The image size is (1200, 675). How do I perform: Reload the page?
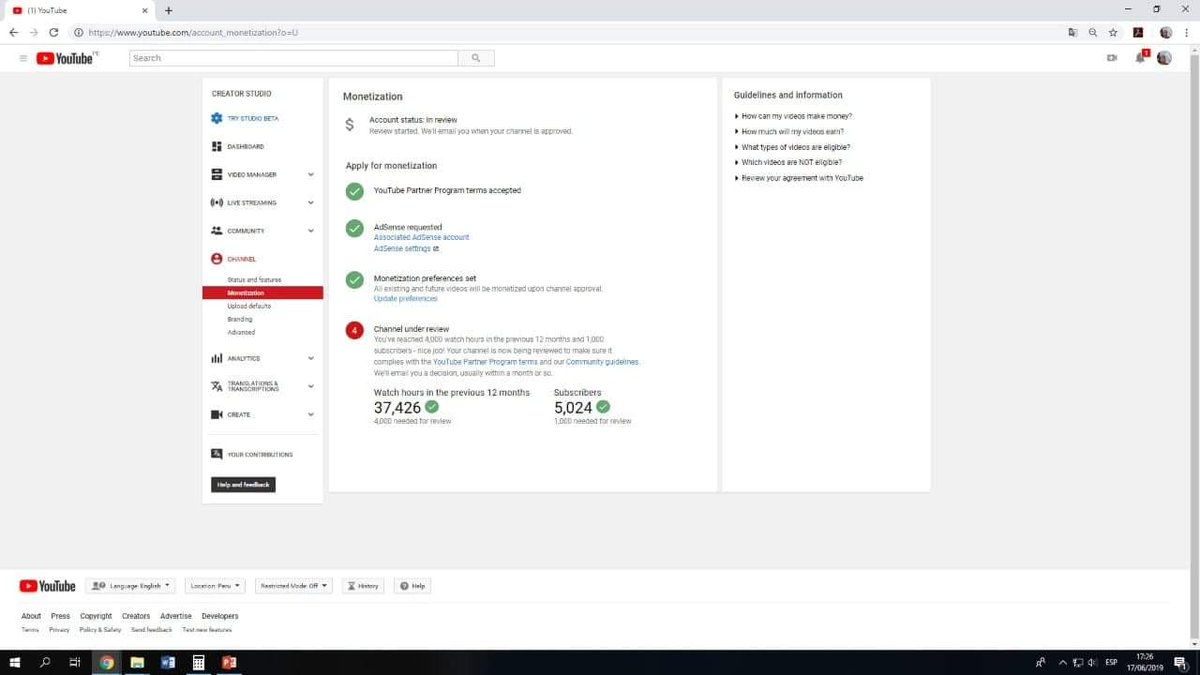click(54, 32)
